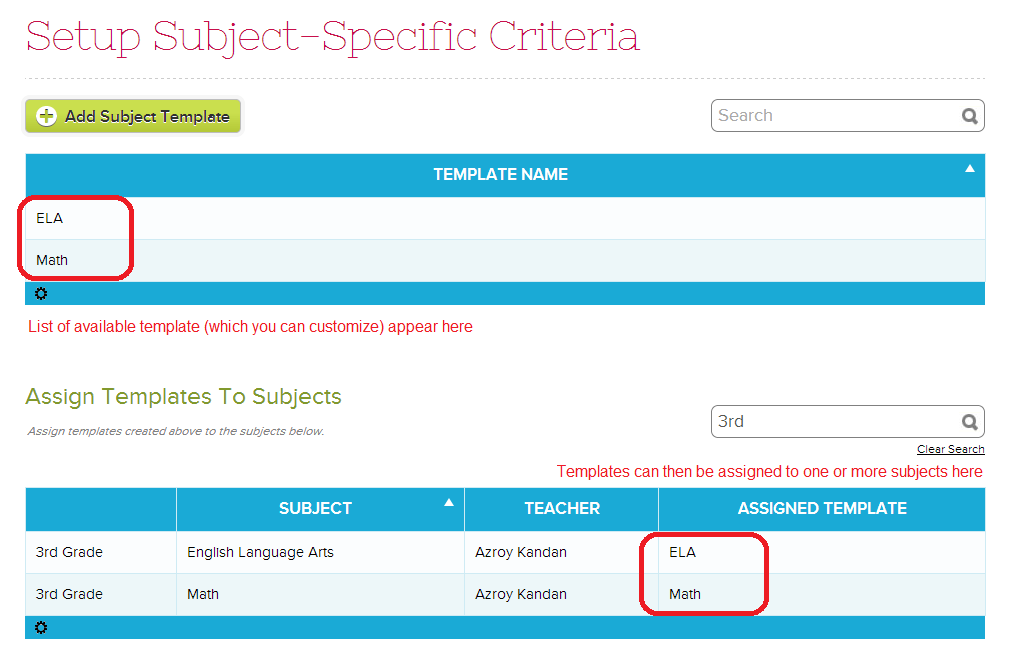Sort by the Subject column header
This screenshot has height=650, width=1011.
point(315,508)
